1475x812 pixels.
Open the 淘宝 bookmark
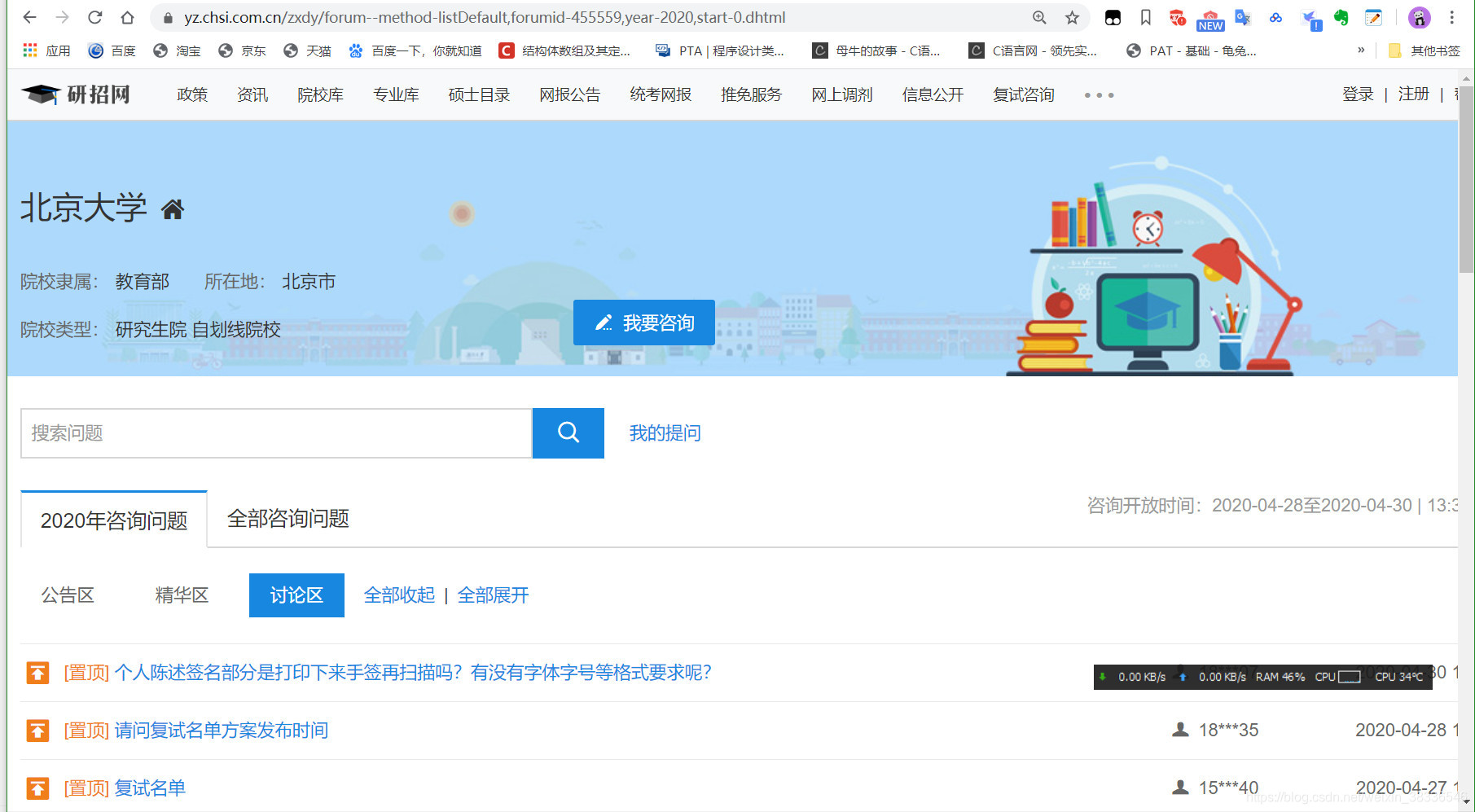pos(177,50)
